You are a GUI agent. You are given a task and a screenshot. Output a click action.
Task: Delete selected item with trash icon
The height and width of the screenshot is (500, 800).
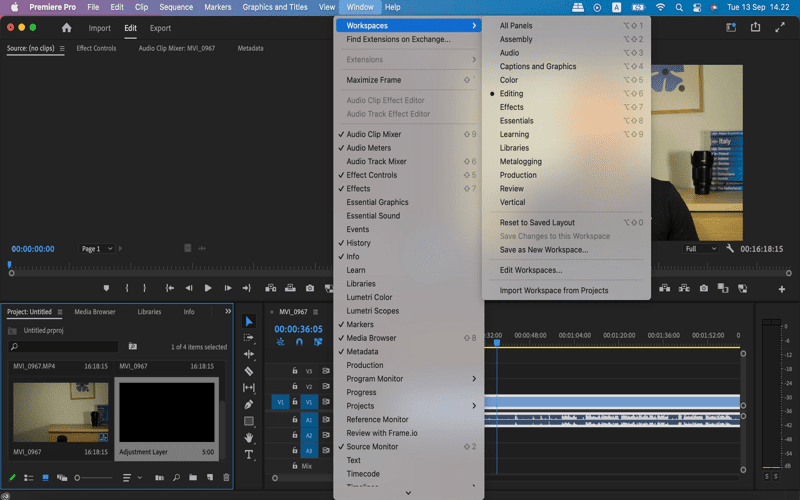[226, 478]
